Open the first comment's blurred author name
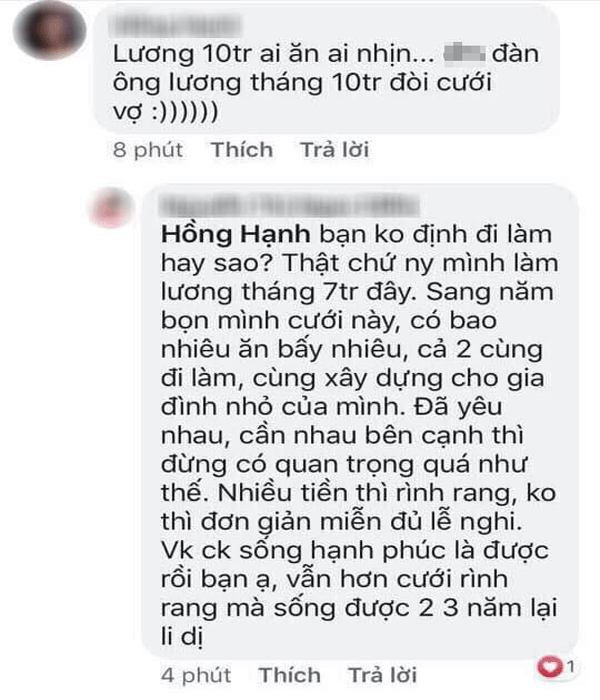Screen dimensions: 600x700 click(x=175, y=25)
